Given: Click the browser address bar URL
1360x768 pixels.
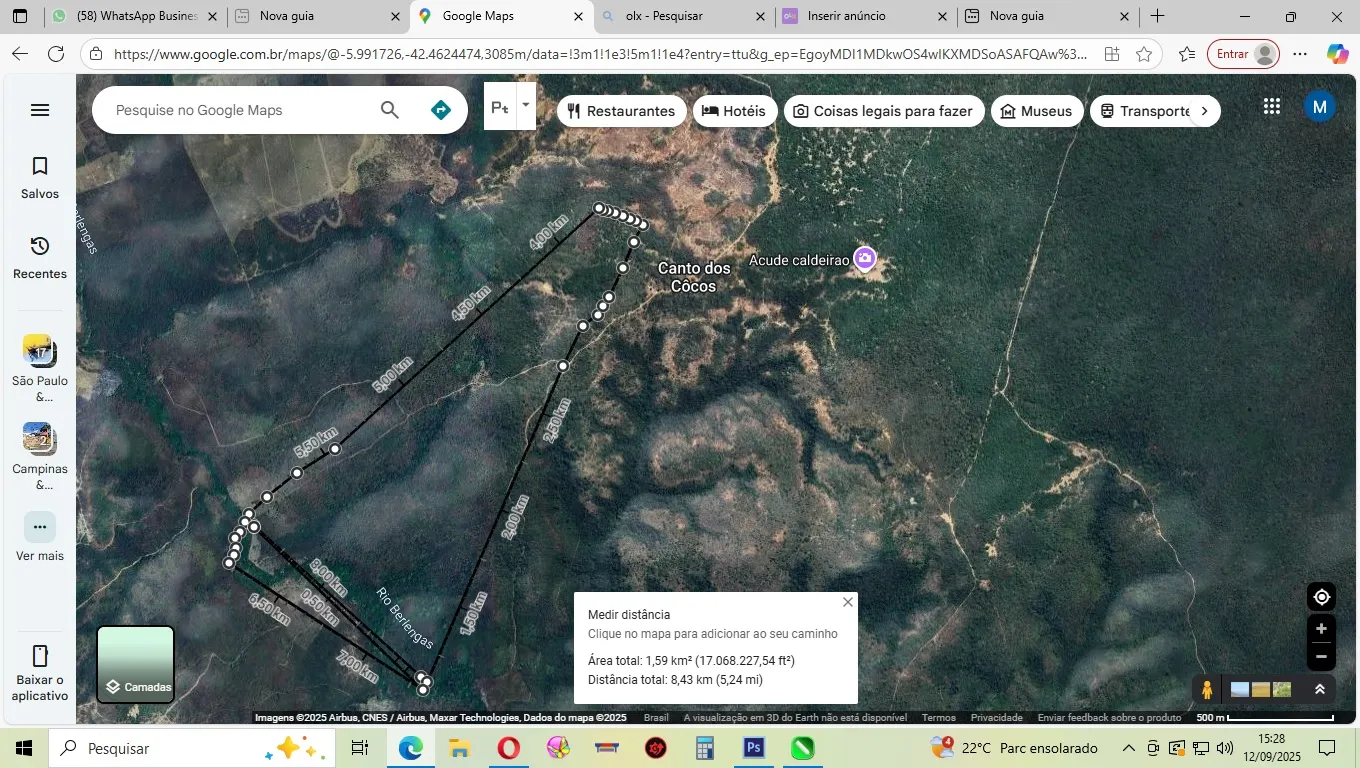Looking at the screenshot, I should pos(600,54).
